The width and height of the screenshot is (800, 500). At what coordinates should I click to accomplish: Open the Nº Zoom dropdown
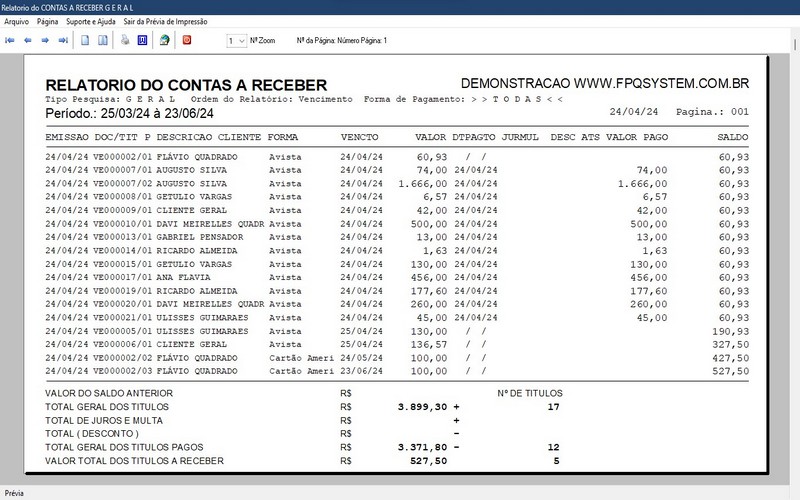237,41
